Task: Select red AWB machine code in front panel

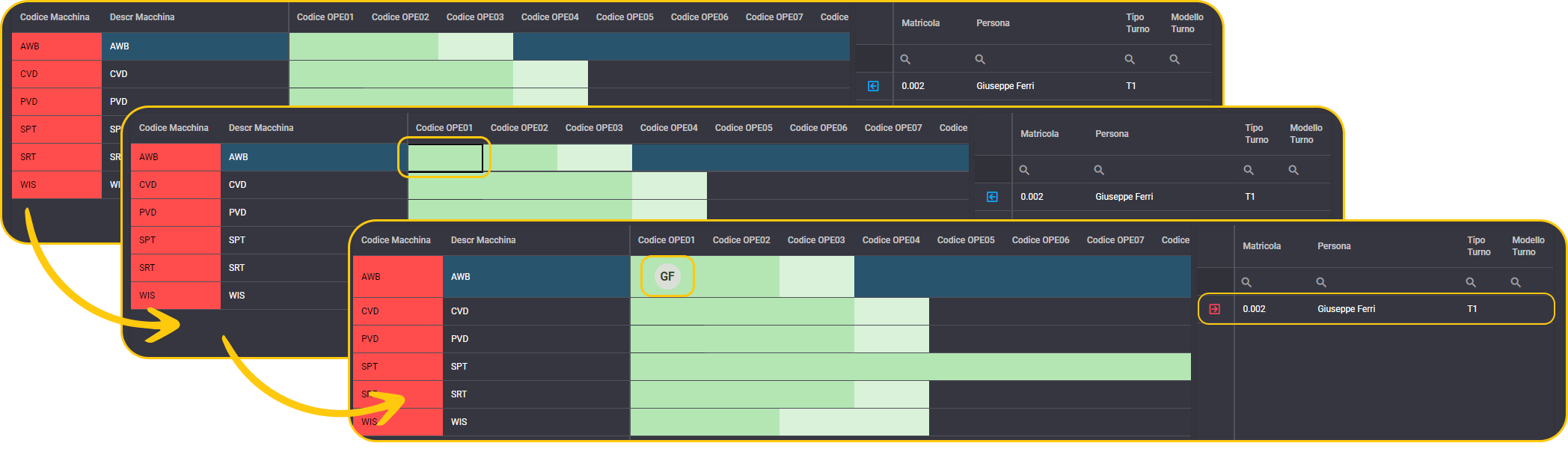Action: pos(398,277)
